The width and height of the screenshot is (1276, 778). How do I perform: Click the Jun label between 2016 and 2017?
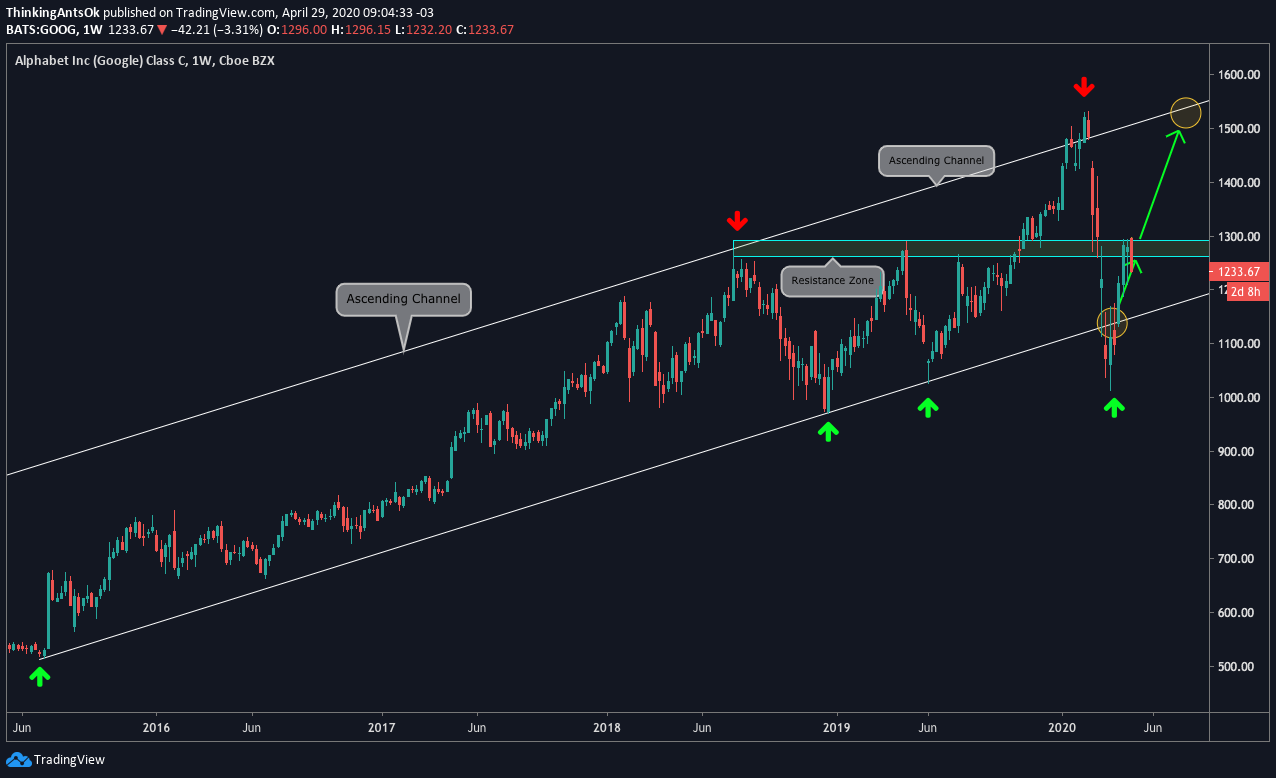251,727
